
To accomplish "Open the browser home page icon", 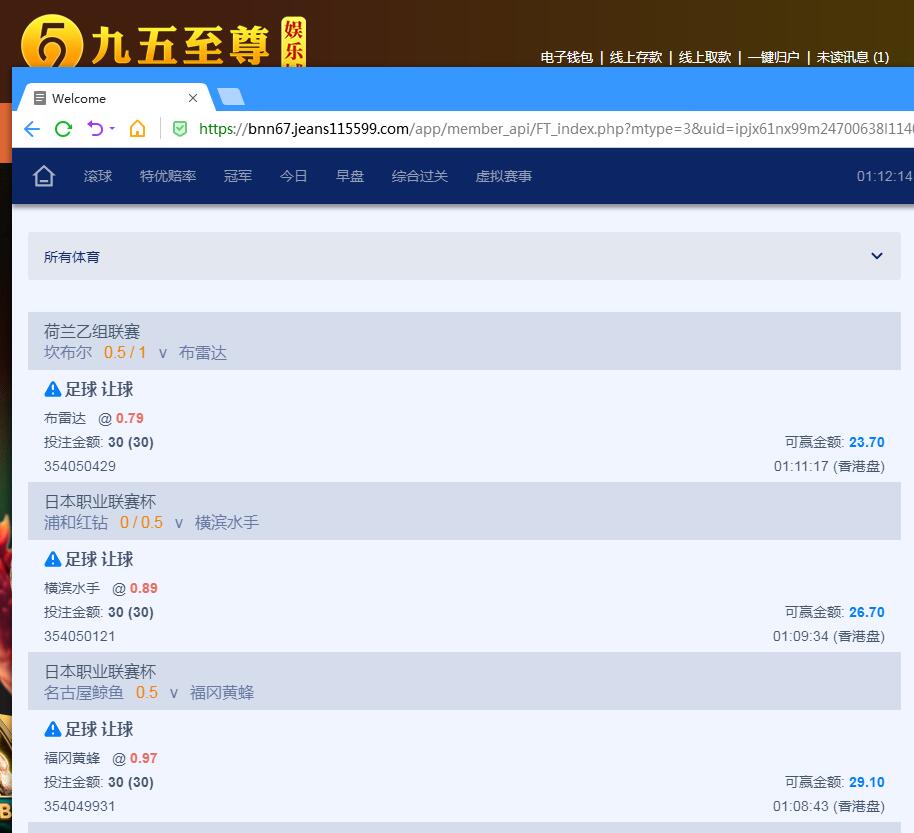I will pos(138,129).
